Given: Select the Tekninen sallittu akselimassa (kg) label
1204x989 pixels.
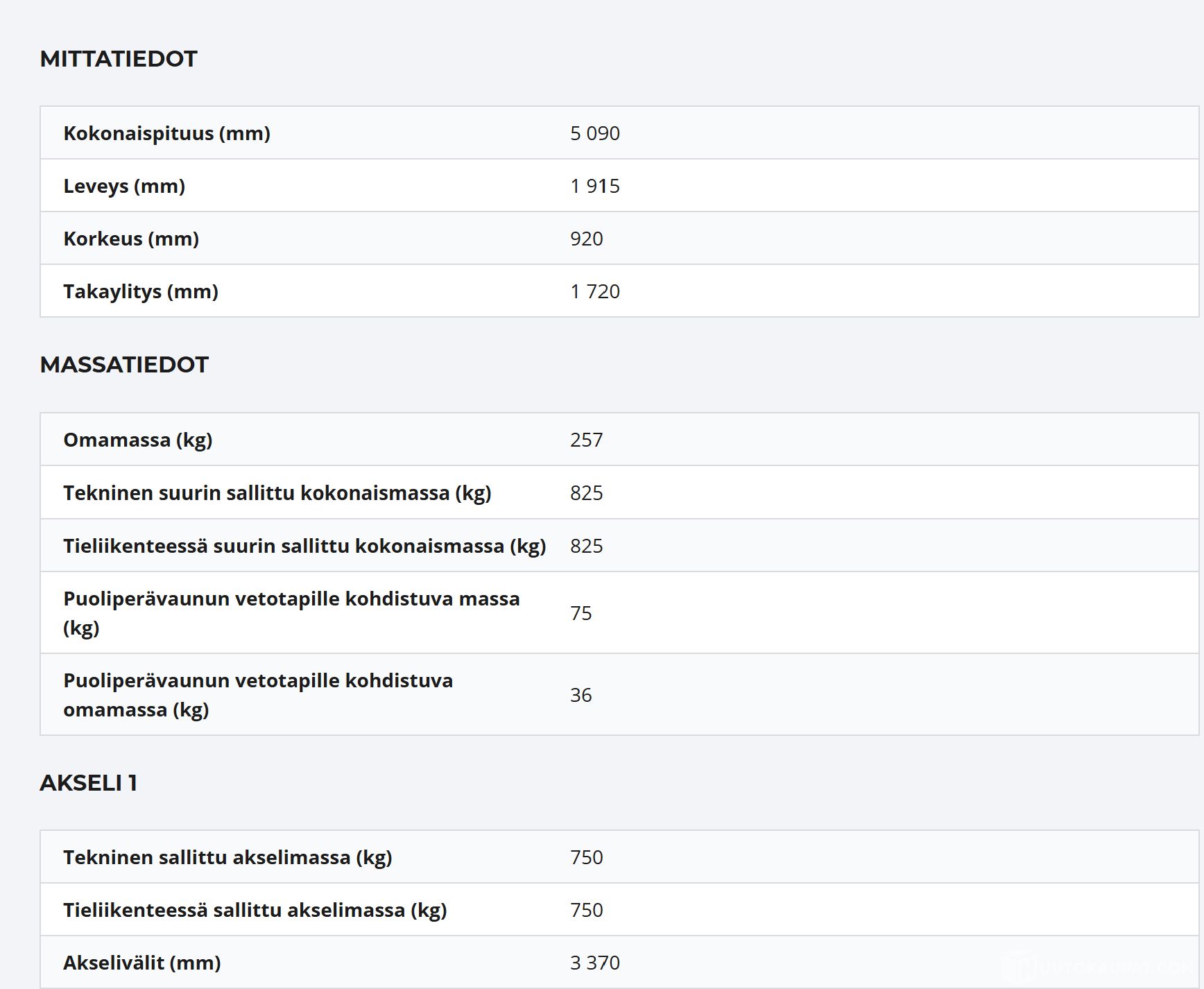Looking at the screenshot, I should click(227, 857).
